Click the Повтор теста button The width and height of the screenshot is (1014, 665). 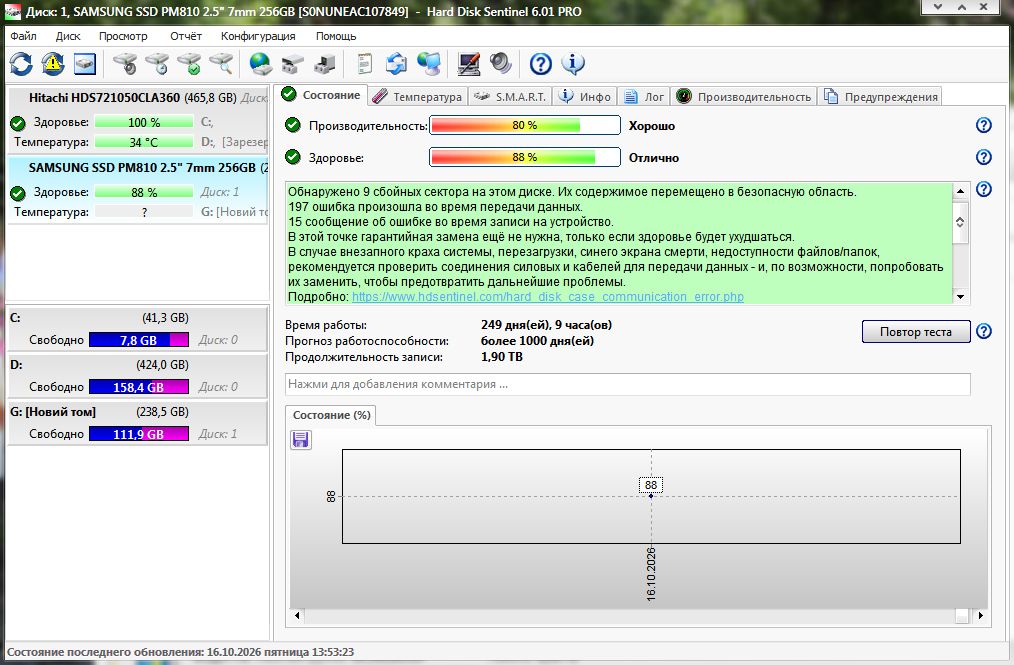(916, 332)
